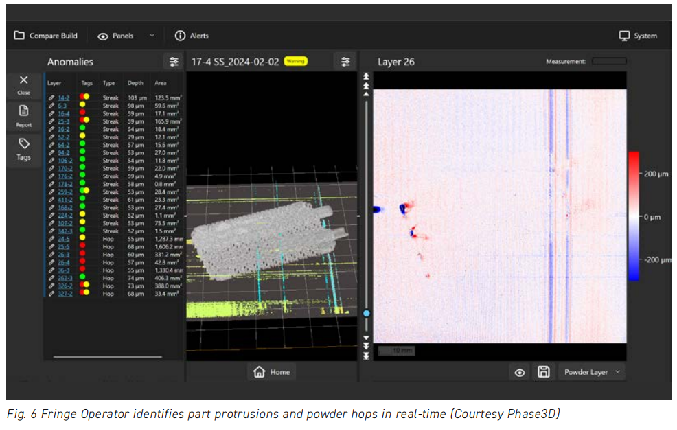Click the yellow Warning badge
This screenshot has height=430, width=677.
(x=296, y=61)
